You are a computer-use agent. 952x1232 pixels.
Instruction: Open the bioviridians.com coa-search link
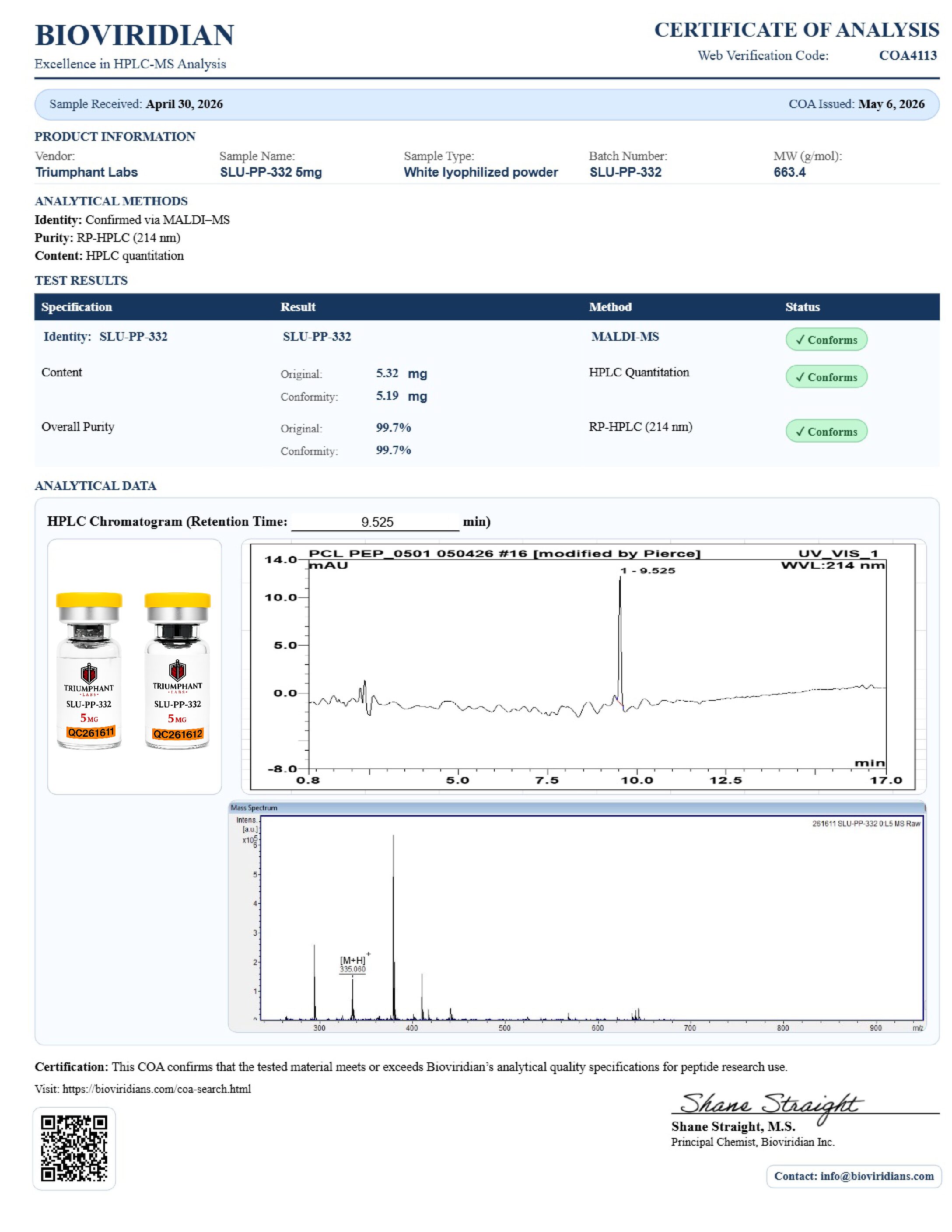tap(156, 1088)
